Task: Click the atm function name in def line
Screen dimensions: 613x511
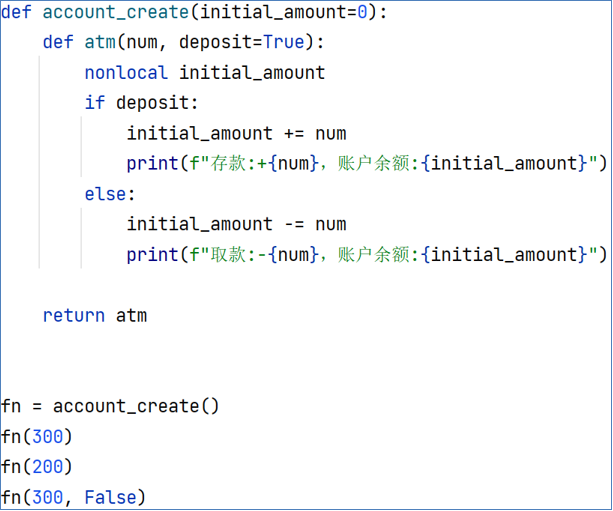Action: 100,42
